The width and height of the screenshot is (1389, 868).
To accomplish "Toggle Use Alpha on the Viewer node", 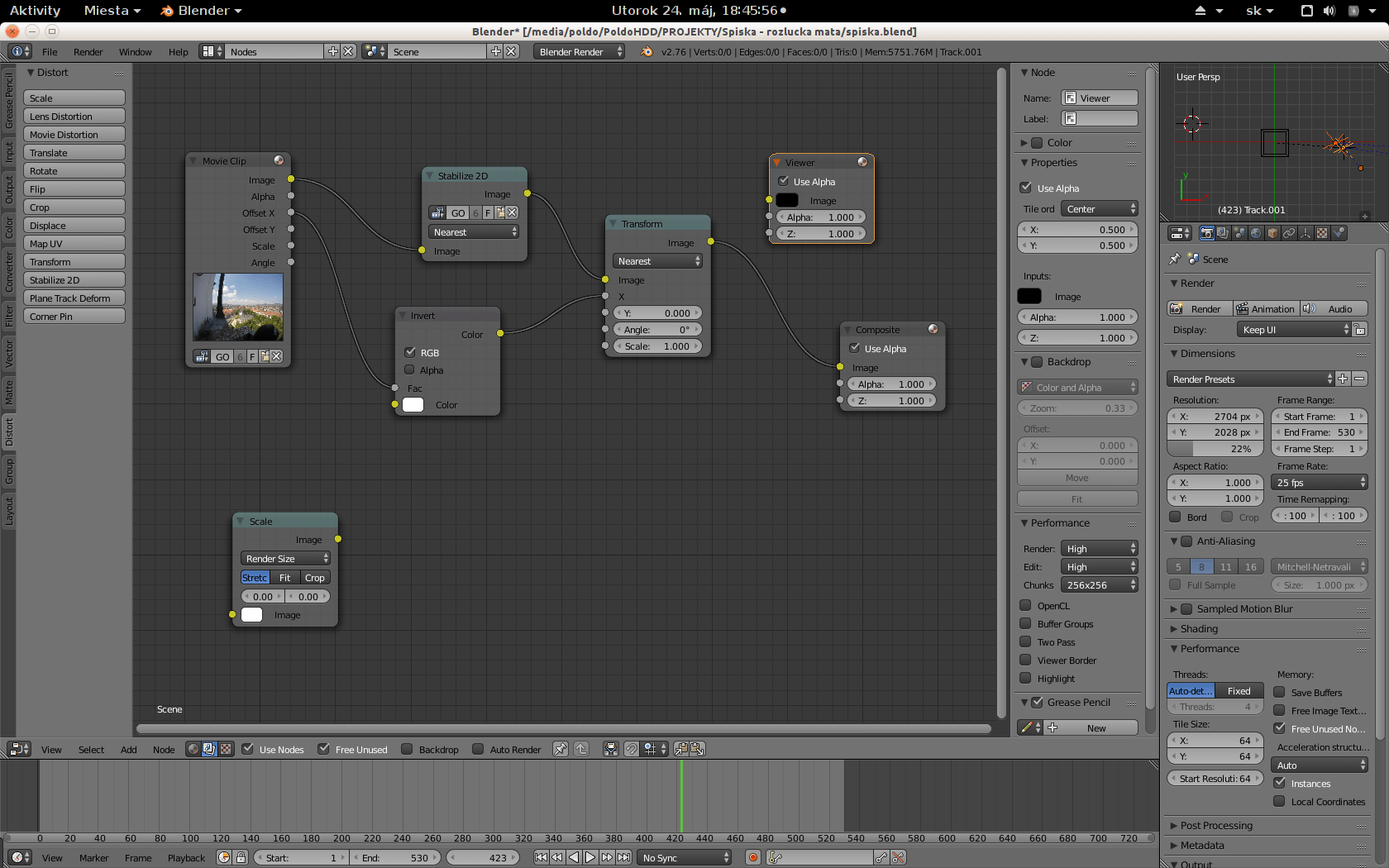I will (783, 181).
